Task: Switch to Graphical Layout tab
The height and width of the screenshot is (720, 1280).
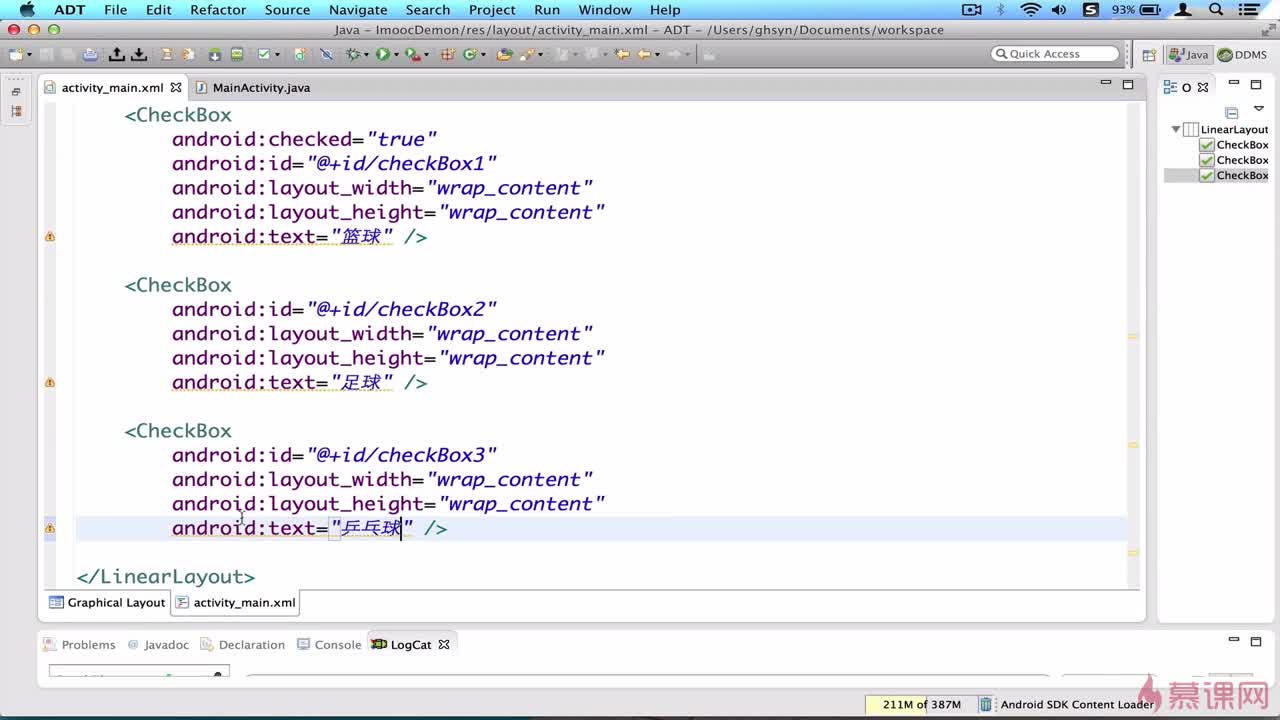Action: (x=108, y=603)
